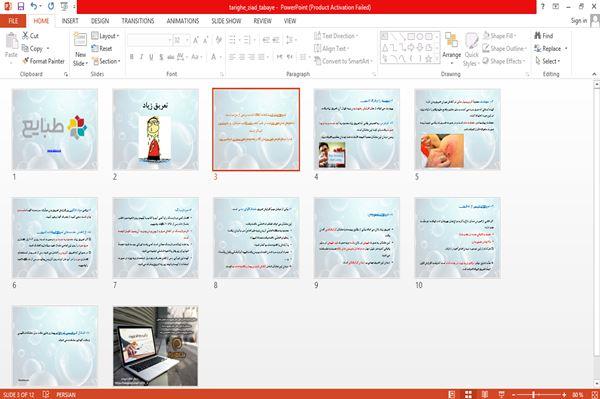Viewport: 600px width, 399px height.
Task: Open Shape Effects dropdown
Action: (x=504, y=61)
